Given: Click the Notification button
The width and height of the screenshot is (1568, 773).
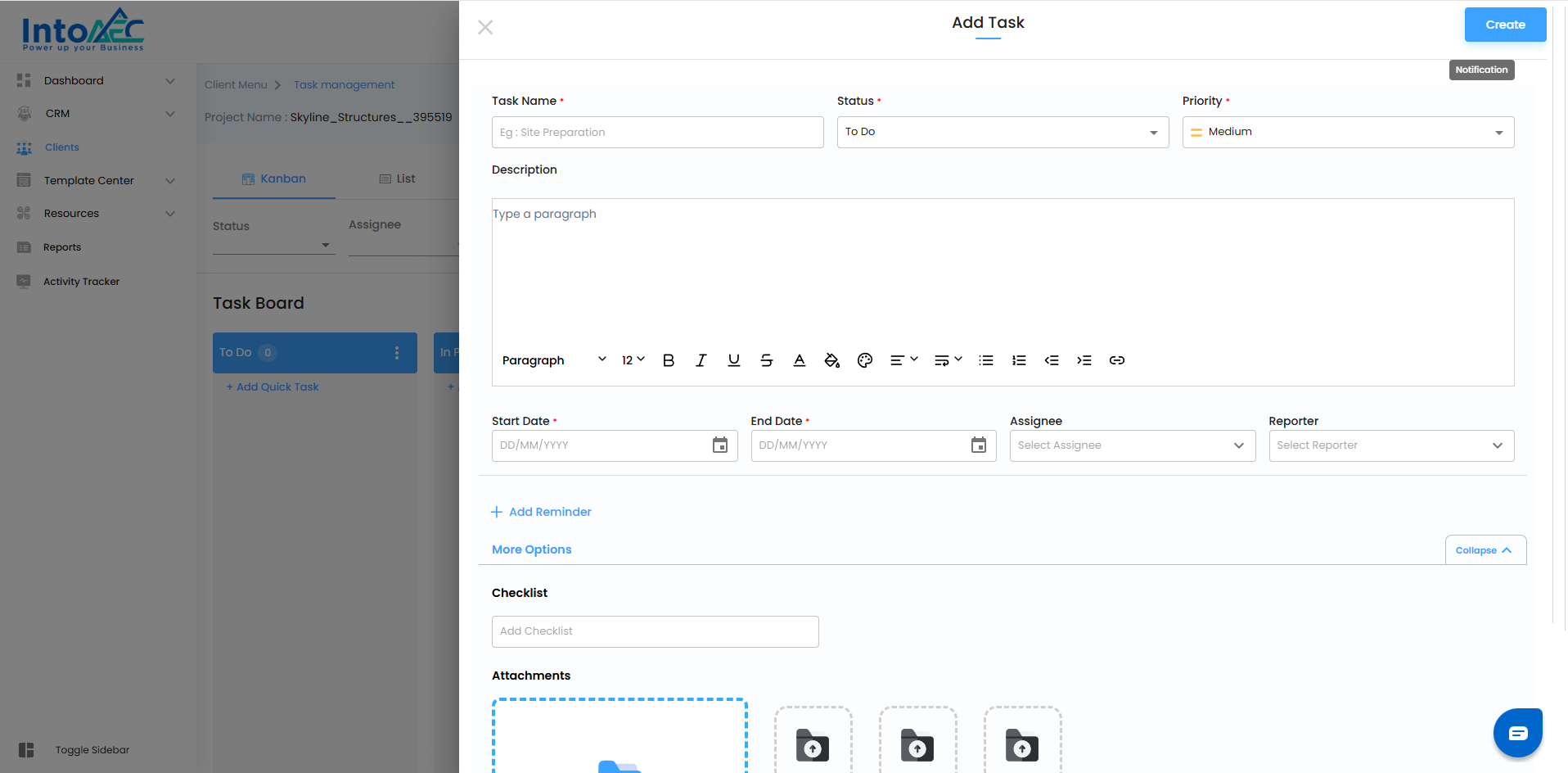Looking at the screenshot, I should point(1481,70).
